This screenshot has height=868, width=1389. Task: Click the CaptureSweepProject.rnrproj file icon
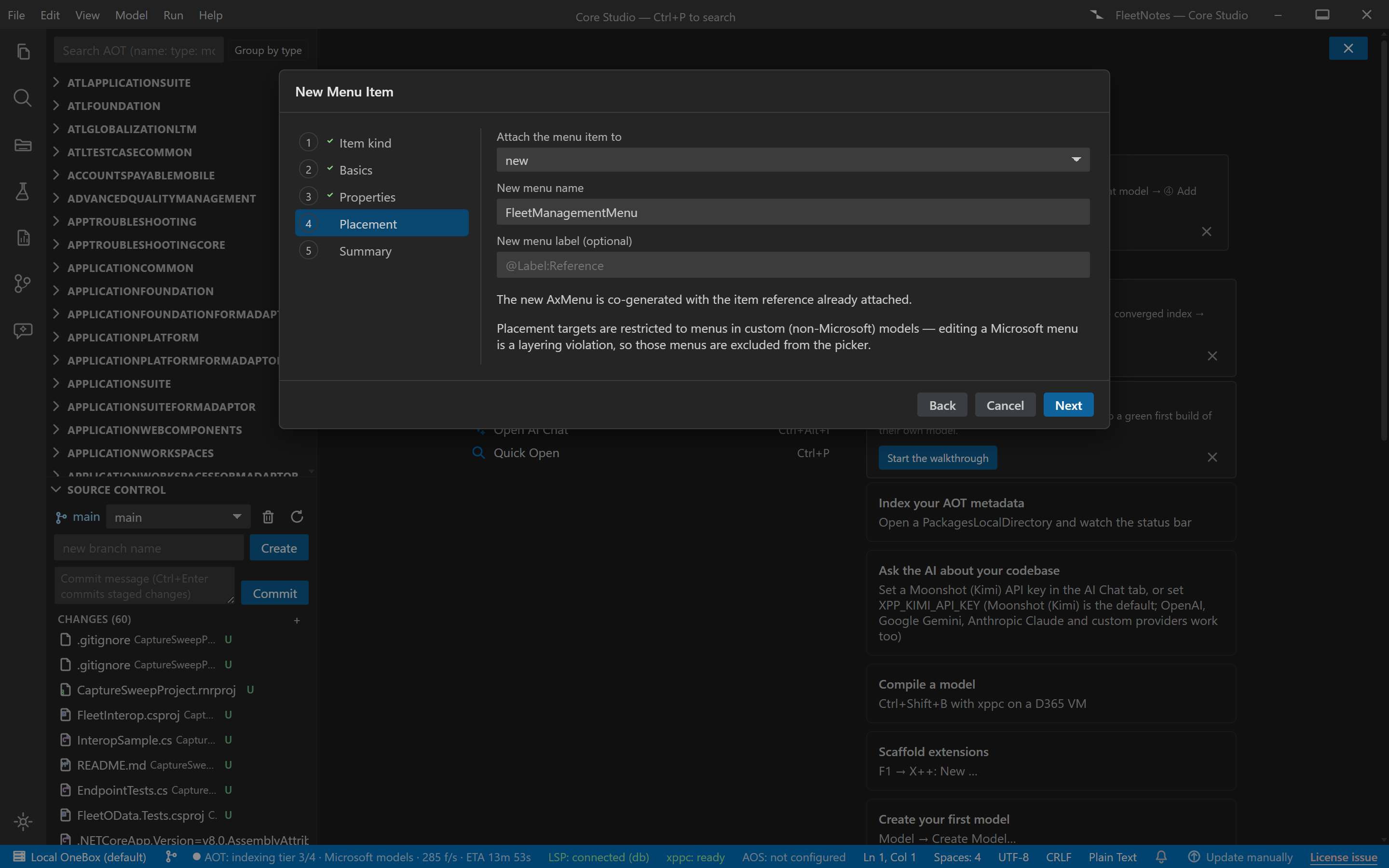tap(66, 690)
